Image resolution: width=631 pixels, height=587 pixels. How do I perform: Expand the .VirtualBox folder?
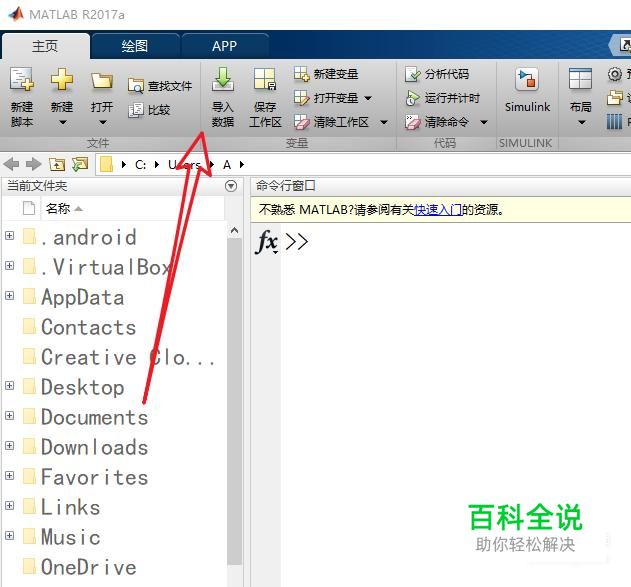pos(9,266)
